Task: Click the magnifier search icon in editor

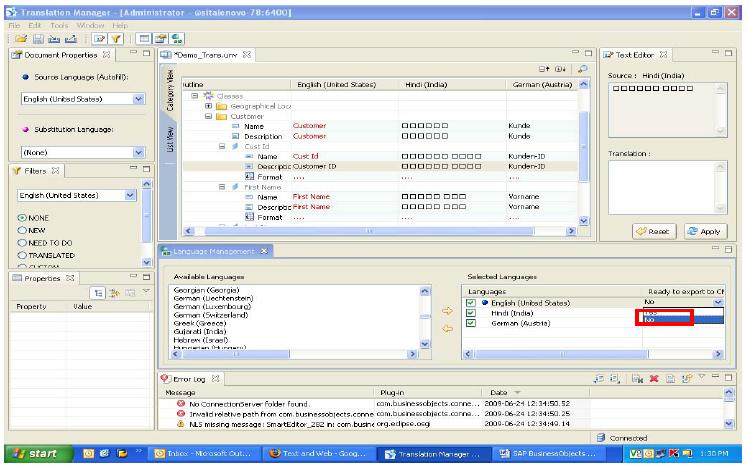Action: (582, 69)
